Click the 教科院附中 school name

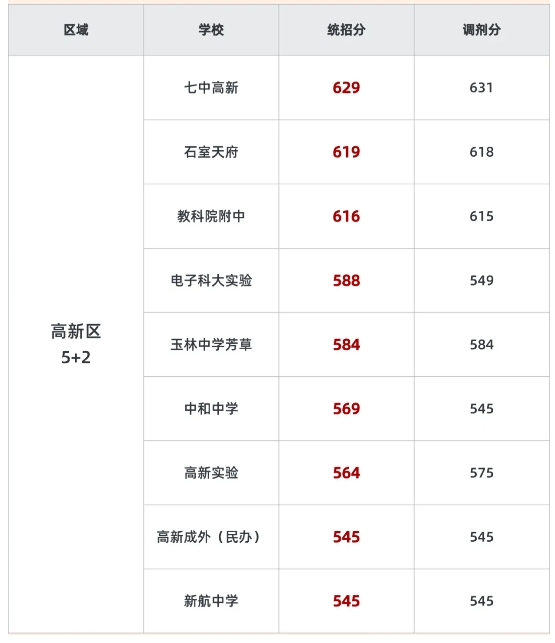211,216
